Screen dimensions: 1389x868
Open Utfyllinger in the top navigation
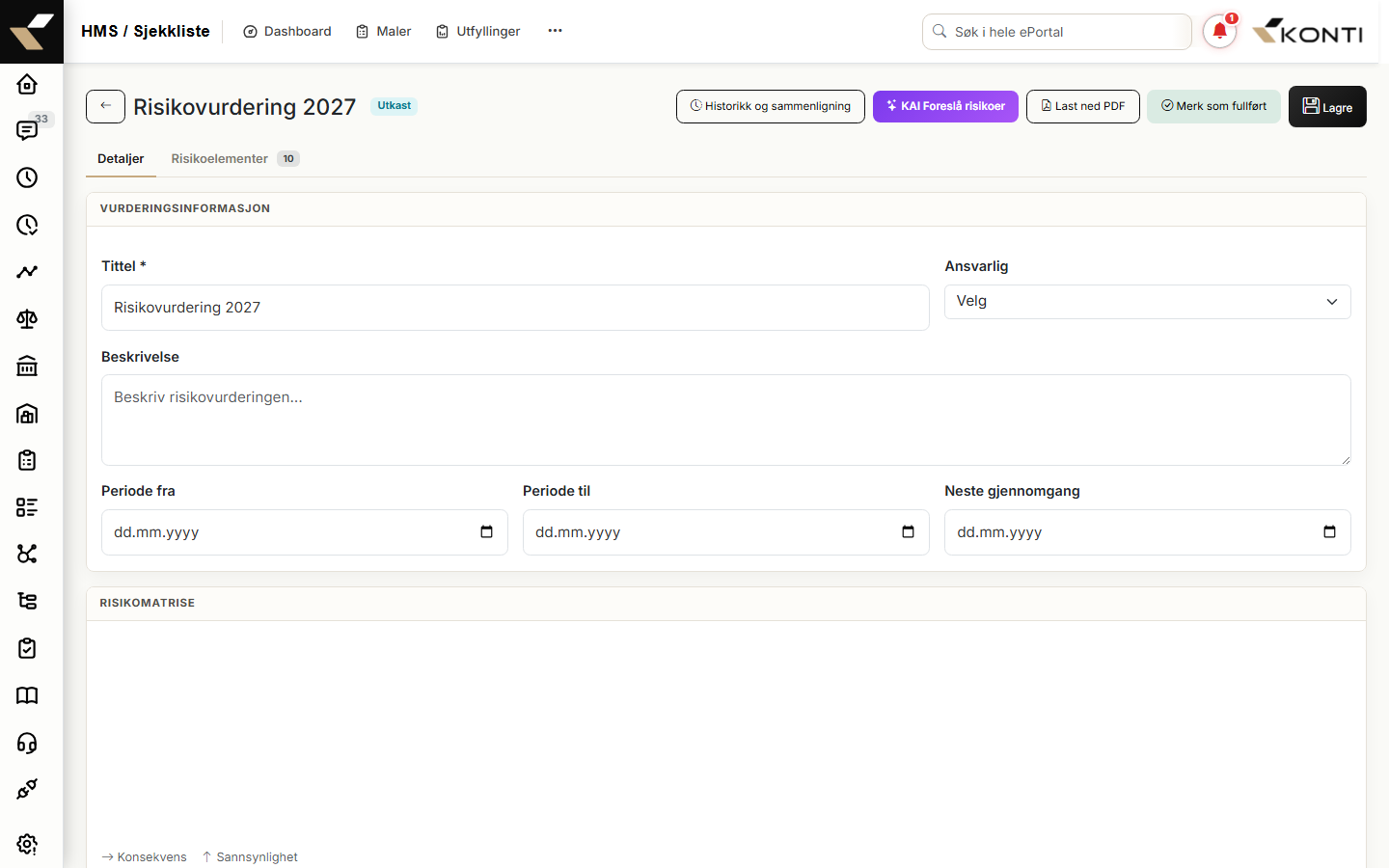pyautogui.click(x=478, y=31)
